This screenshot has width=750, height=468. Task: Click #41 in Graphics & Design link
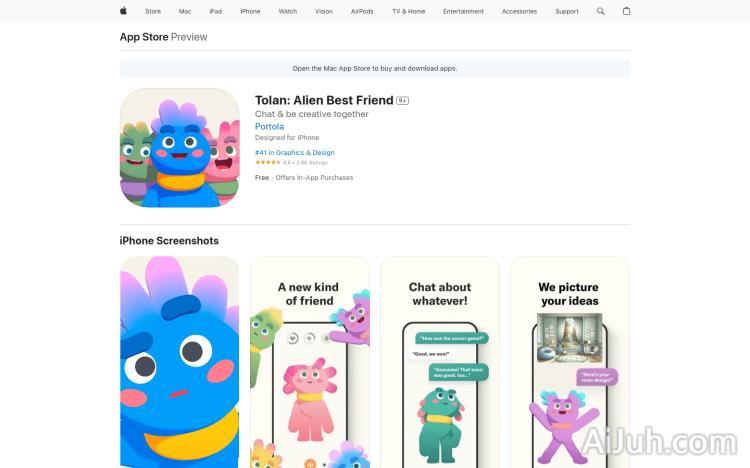[295, 152]
